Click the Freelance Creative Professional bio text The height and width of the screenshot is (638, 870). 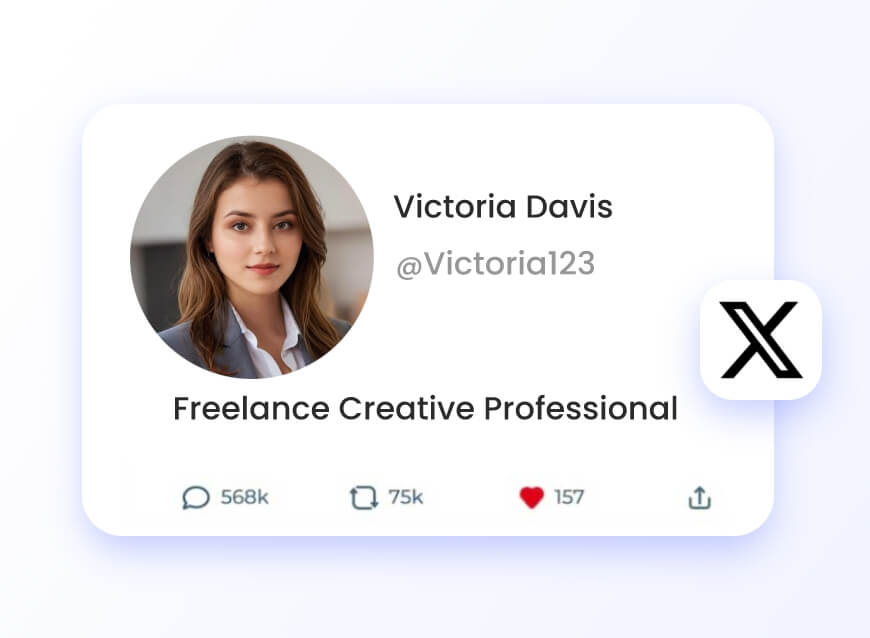pos(426,409)
